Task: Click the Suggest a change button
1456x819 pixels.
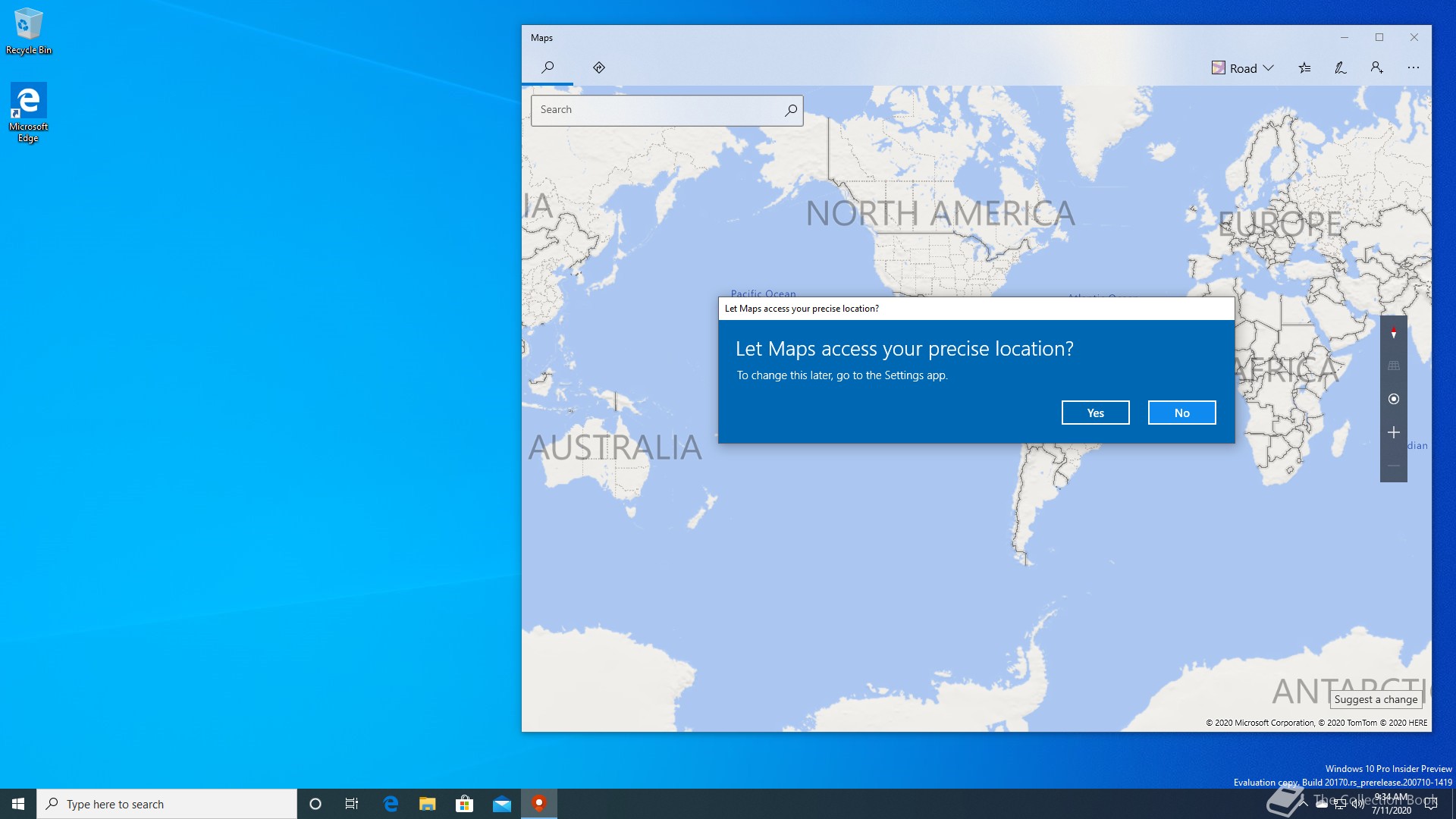Action: click(1376, 699)
